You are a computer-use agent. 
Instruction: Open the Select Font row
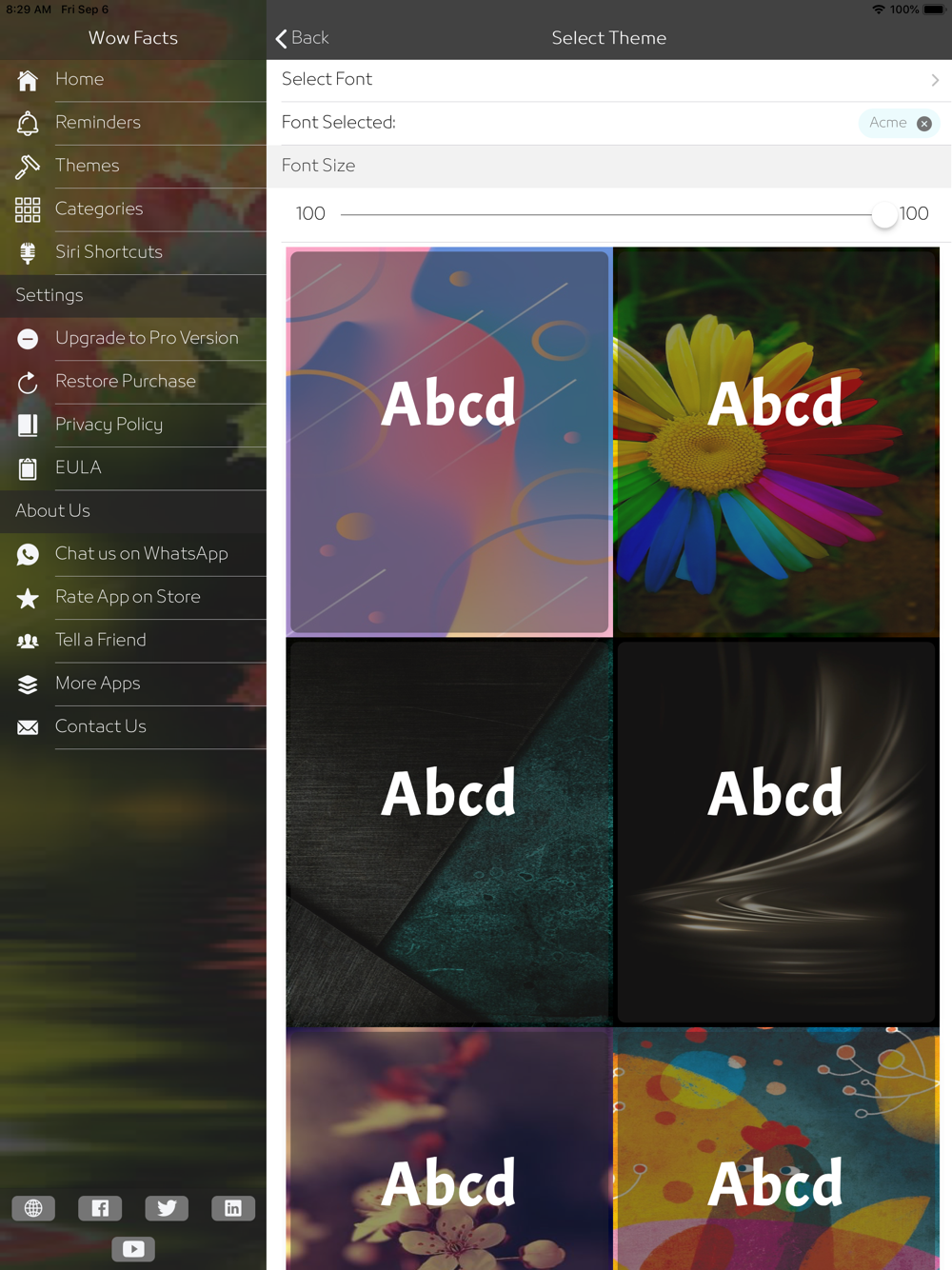(x=609, y=80)
